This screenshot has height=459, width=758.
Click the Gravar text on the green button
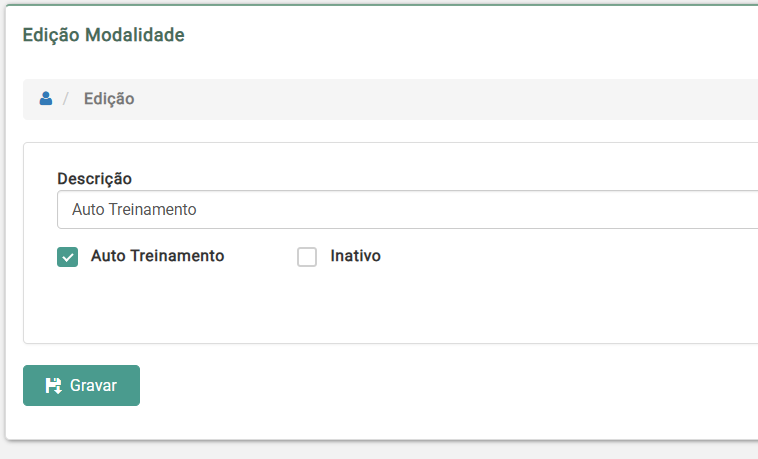(93, 386)
